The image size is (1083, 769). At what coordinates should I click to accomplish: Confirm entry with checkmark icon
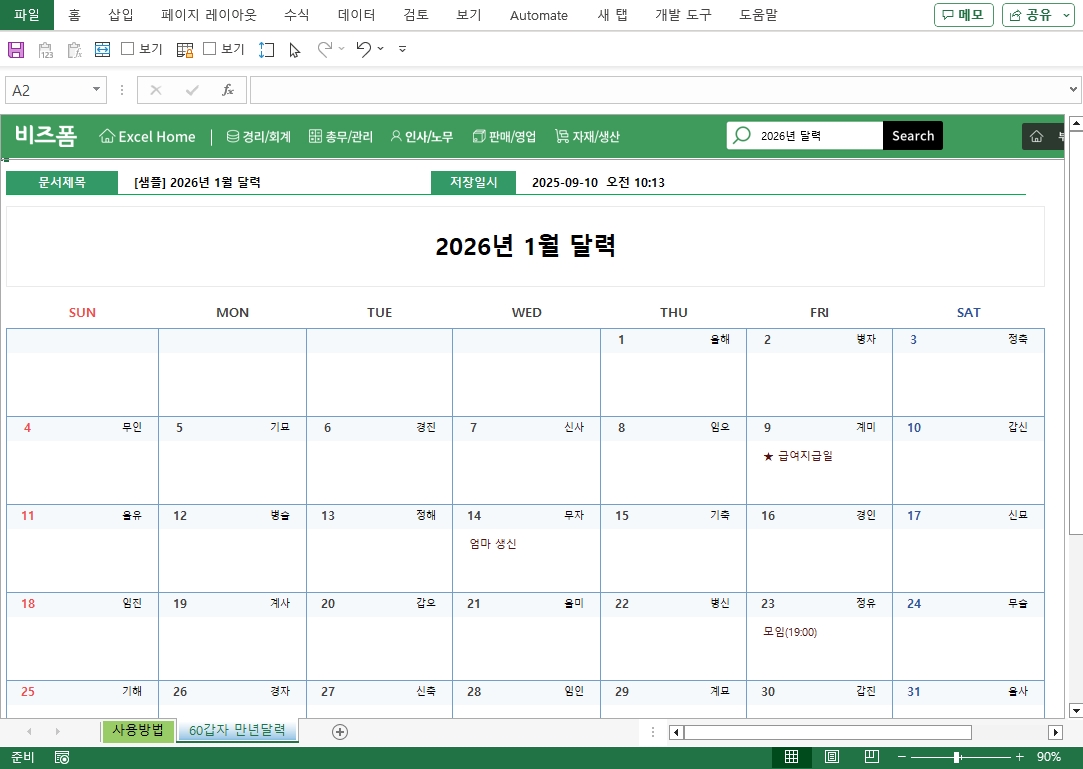click(x=192, y=90)
